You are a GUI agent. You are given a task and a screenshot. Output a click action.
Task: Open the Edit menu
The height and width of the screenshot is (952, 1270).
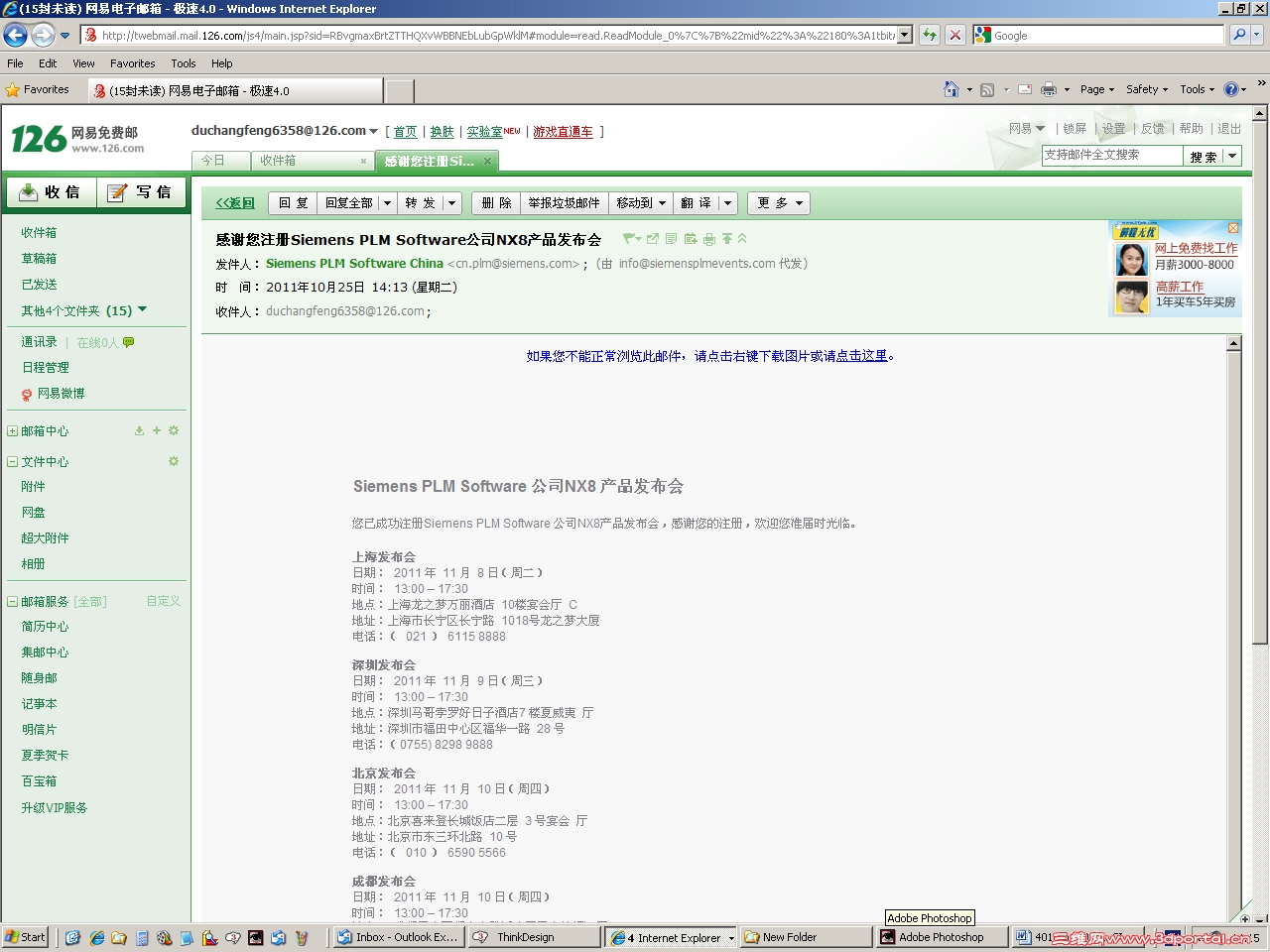48,63
